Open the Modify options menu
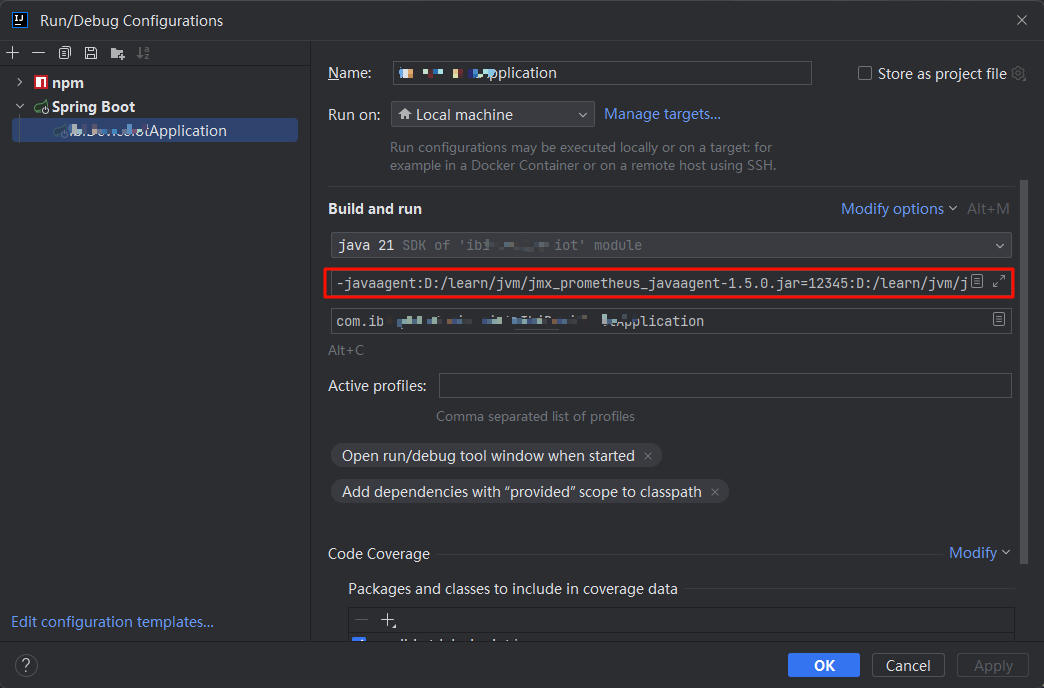Image resolution: width=1044 pixels, height=688 pixels. (x=898, y=209)
